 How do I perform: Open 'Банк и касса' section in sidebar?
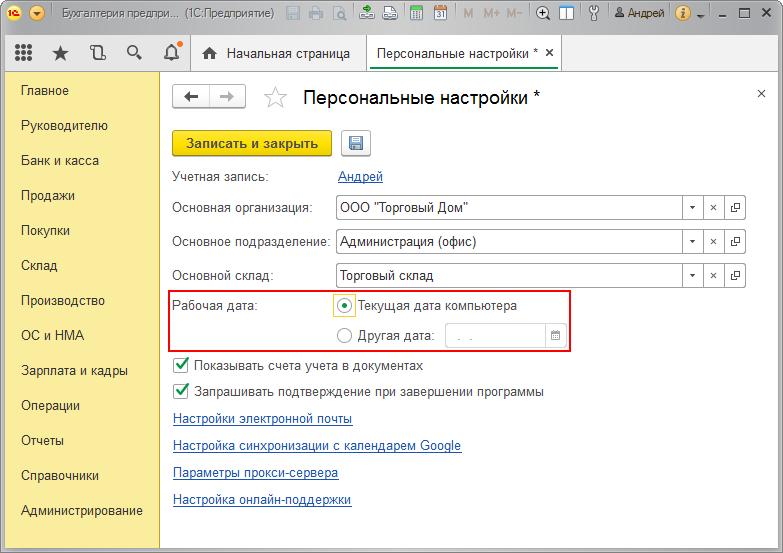coord(60,160)
